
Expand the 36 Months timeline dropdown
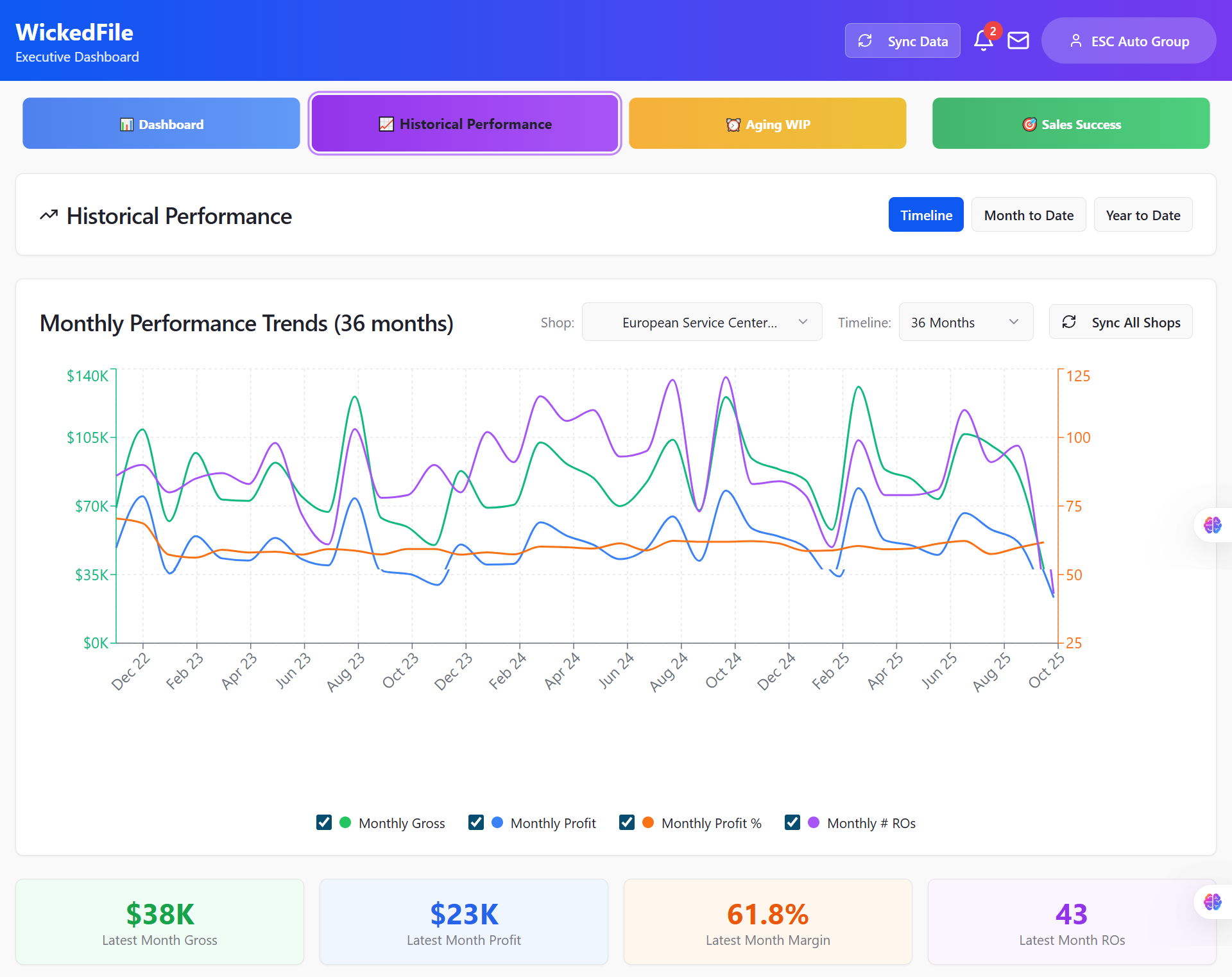(x=965, y=322)
